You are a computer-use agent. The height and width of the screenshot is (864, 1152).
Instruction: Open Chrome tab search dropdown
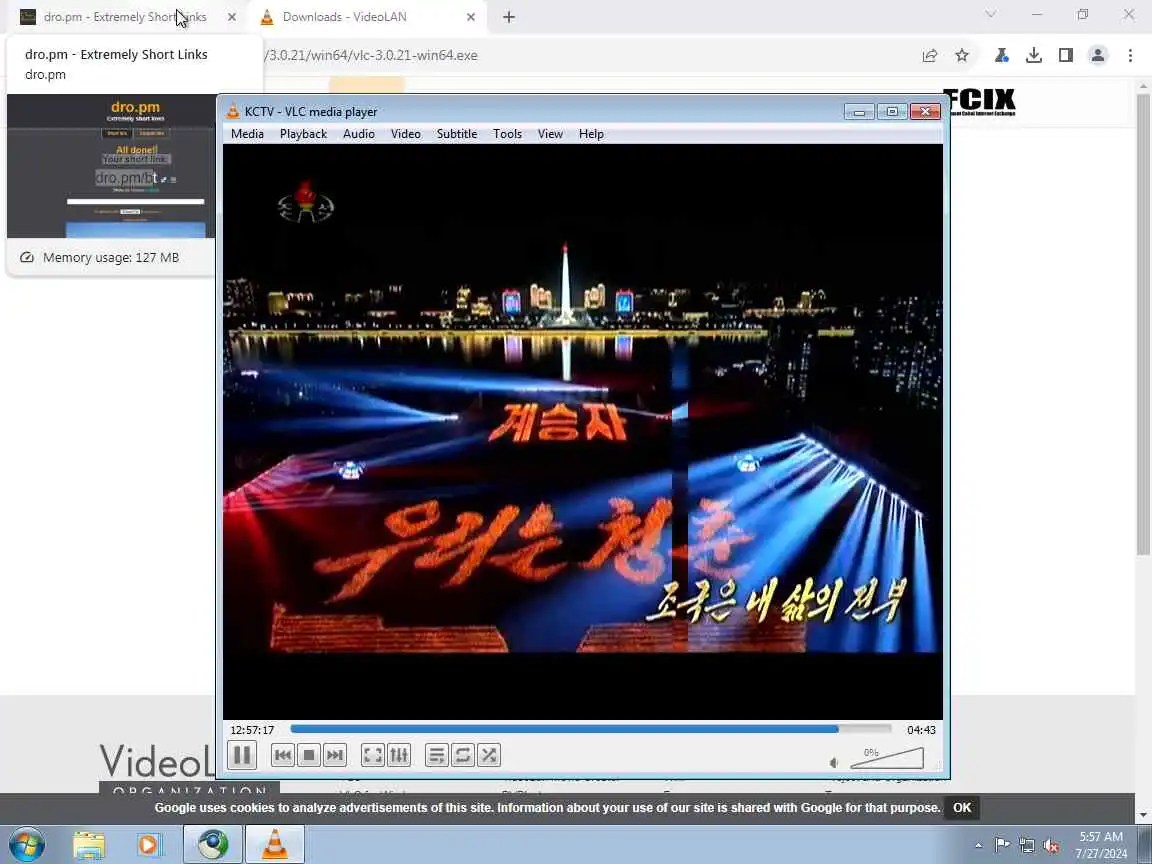pyautogui.click(x=991, y=15)
